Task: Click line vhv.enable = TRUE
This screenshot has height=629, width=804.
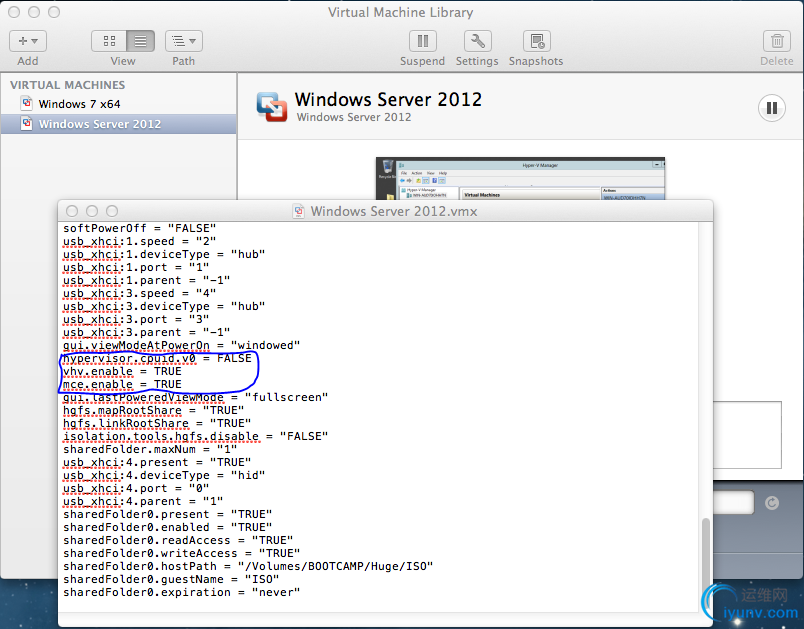Action: (122, 371)
